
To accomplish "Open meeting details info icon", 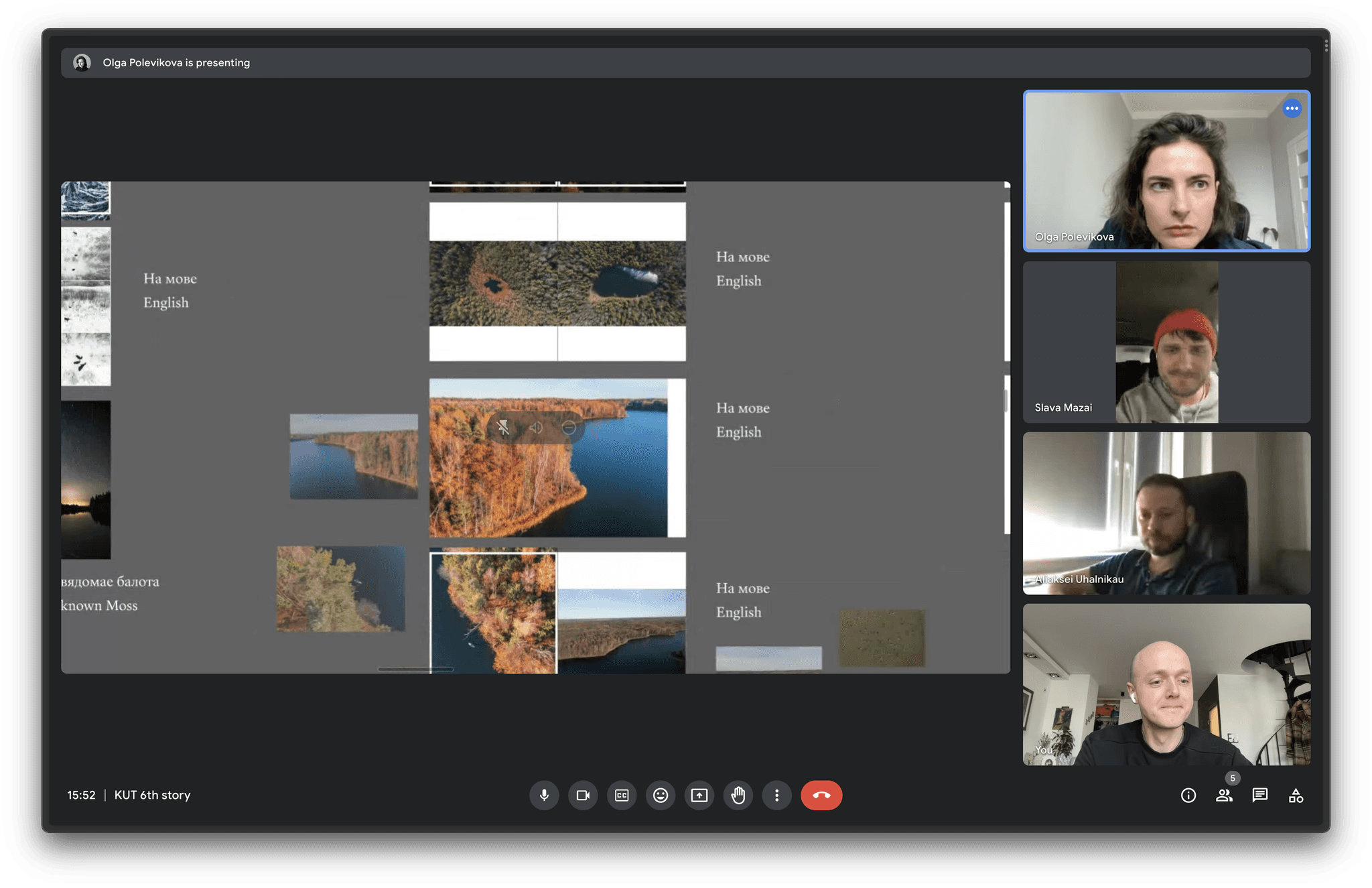I will tap(1188, 796).
